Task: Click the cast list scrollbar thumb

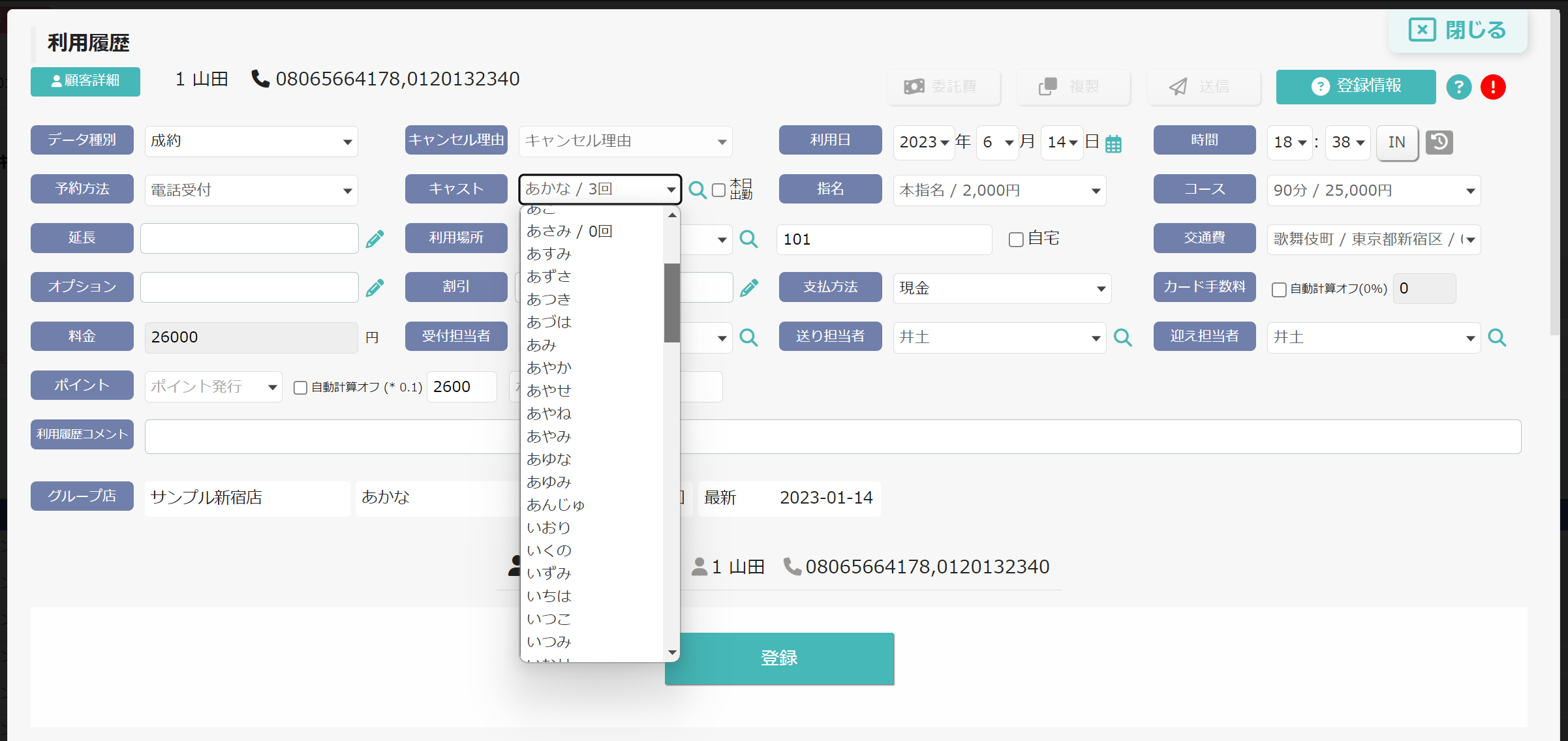Action: 672,303
